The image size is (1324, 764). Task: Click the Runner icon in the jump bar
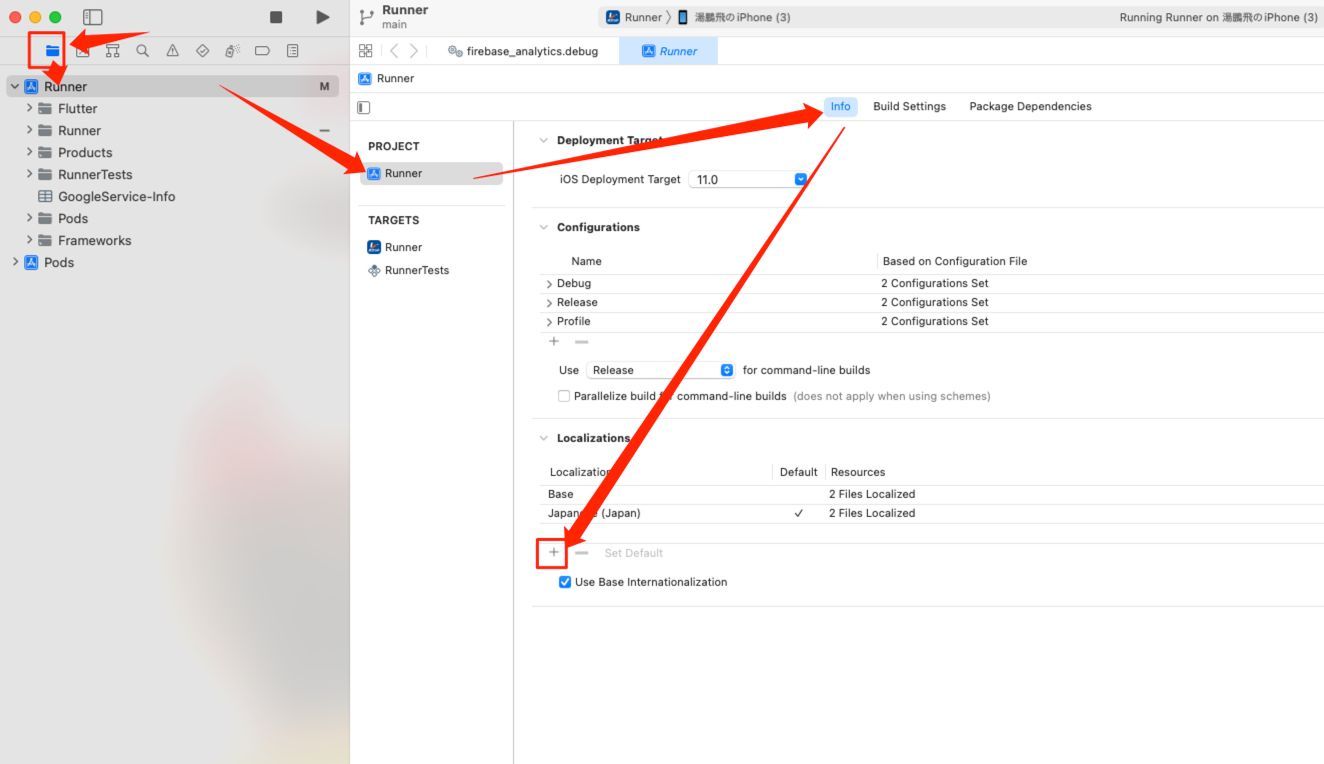(x=364, y=79)
